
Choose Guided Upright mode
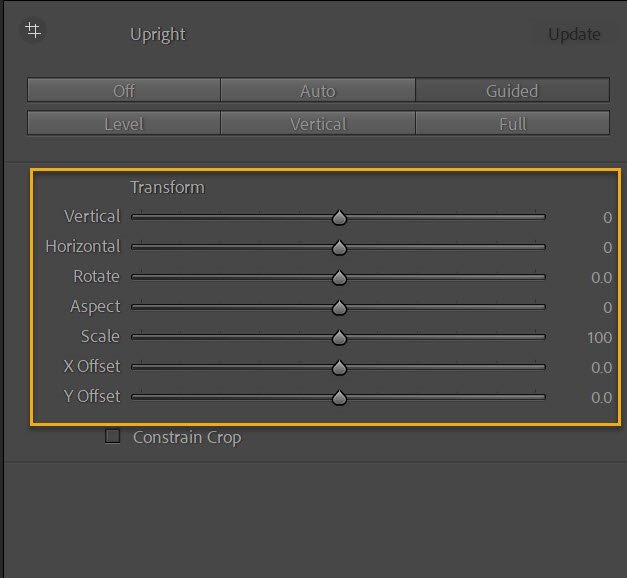[x=512, y=91]
